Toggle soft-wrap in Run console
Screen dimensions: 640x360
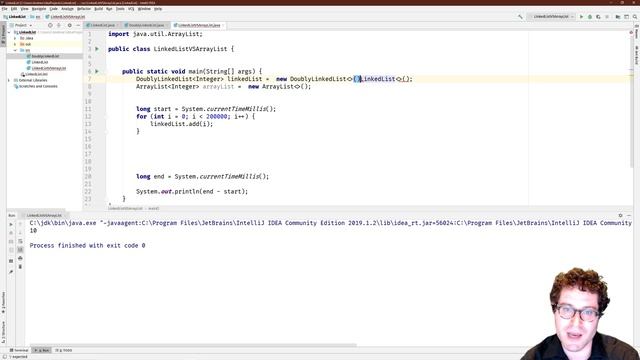[20, 241]
